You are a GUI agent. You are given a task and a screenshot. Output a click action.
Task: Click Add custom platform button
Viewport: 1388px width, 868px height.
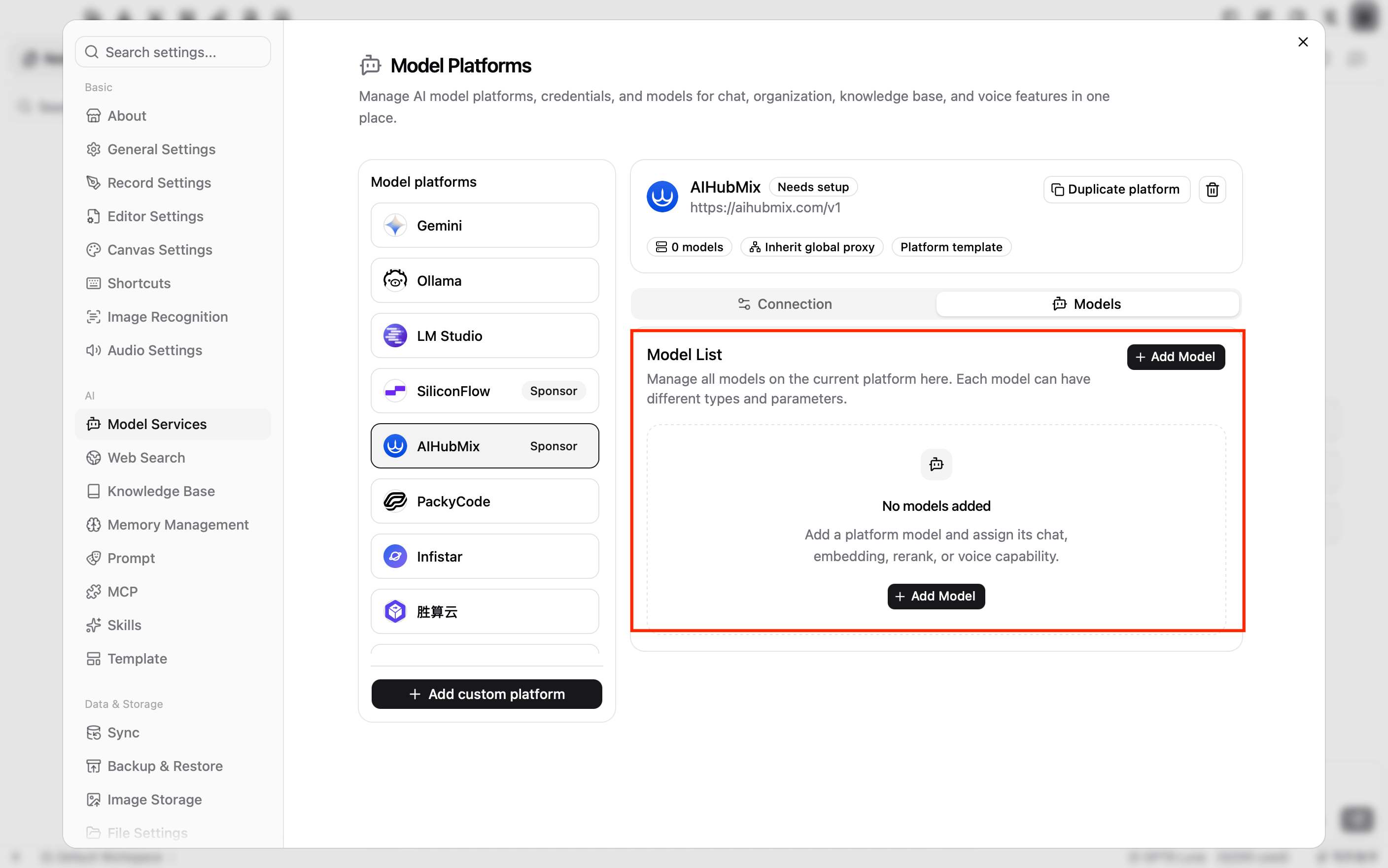coord(486,694)
